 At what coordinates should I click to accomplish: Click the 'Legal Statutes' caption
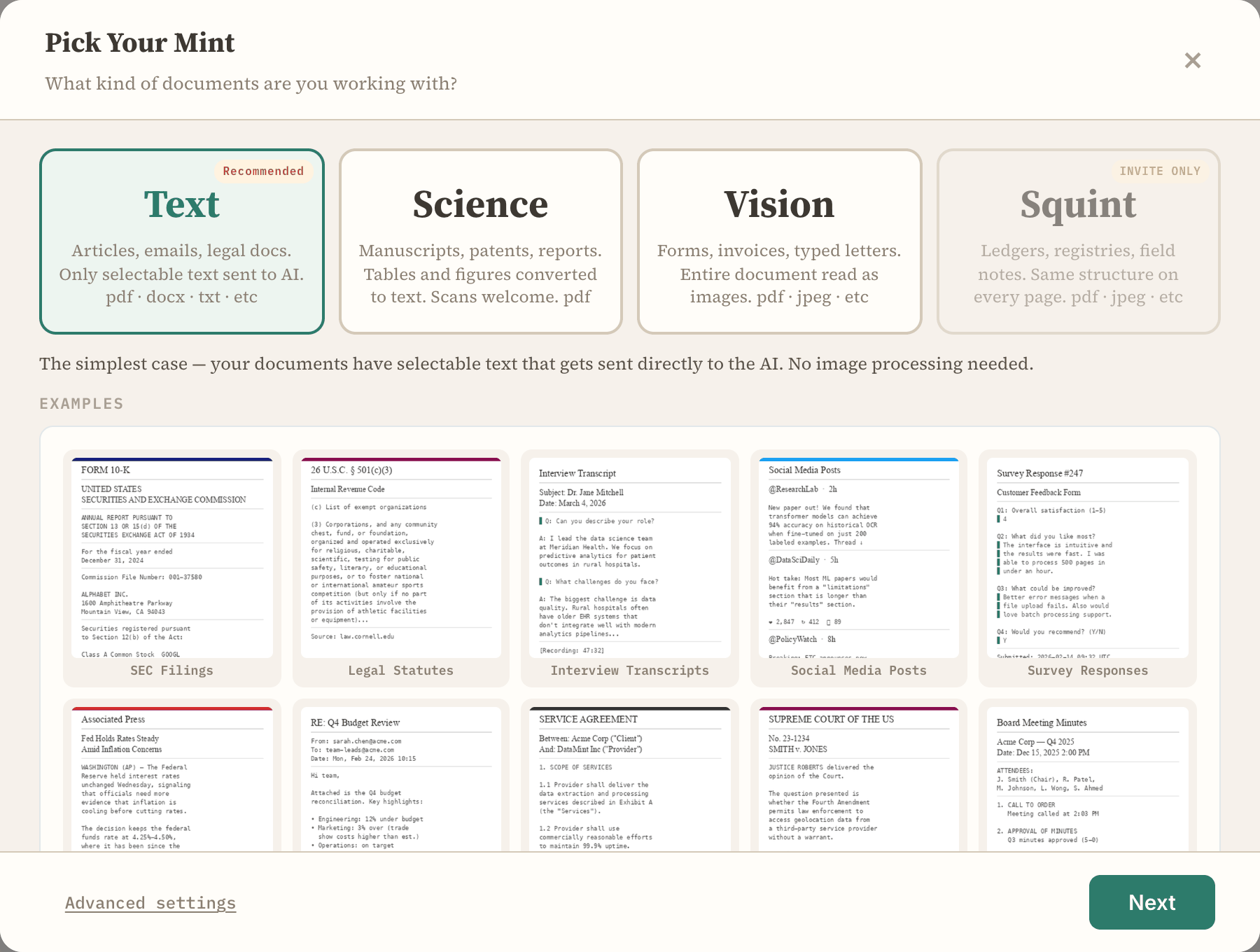tap(401, 671)
